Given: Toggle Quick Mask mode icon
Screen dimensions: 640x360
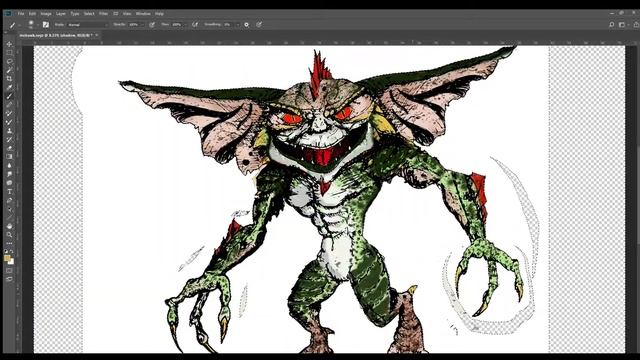Looking at the screenshot, I should coord(9,271).
